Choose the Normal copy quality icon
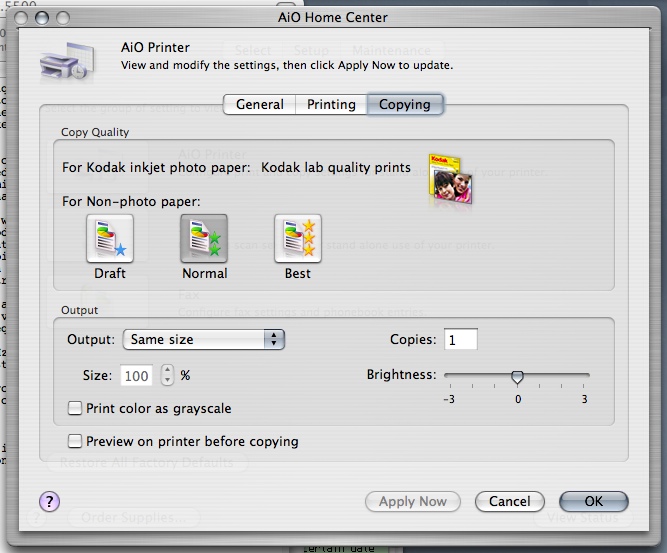The height and width of the screenshot is (553, 667). (204, 239)
